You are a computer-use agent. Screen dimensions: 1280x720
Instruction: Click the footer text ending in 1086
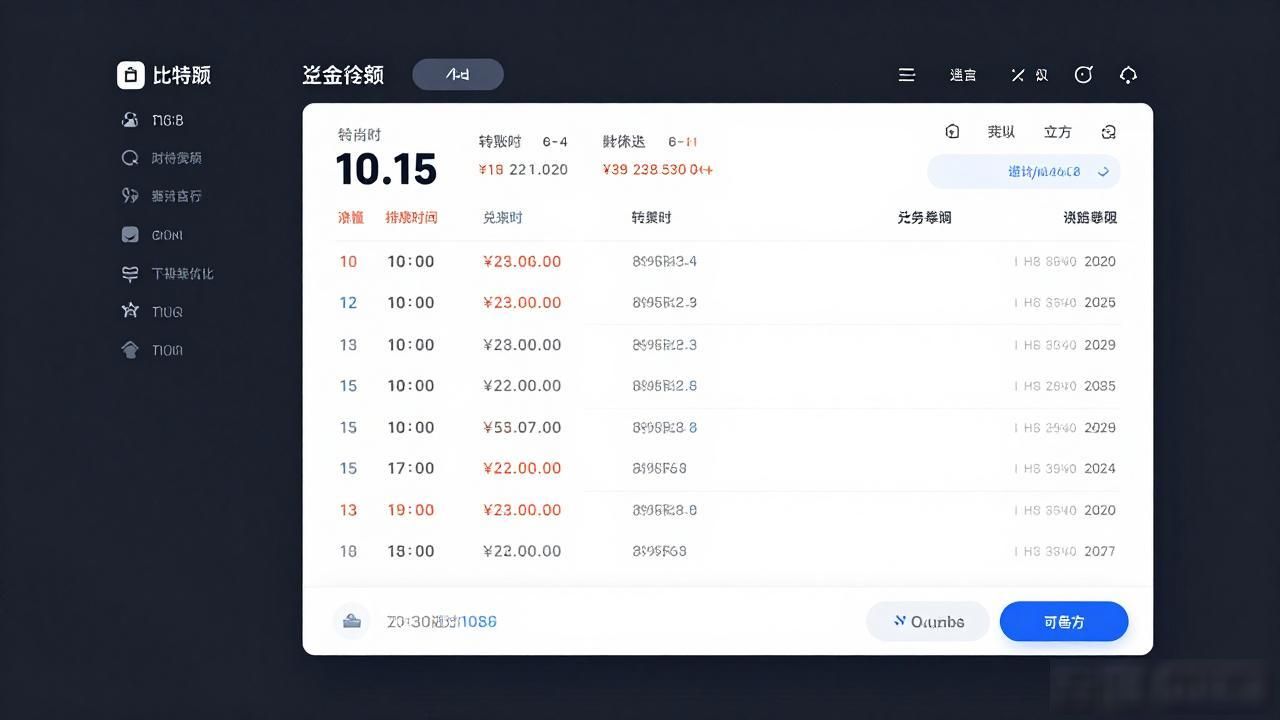pos(442,621)
